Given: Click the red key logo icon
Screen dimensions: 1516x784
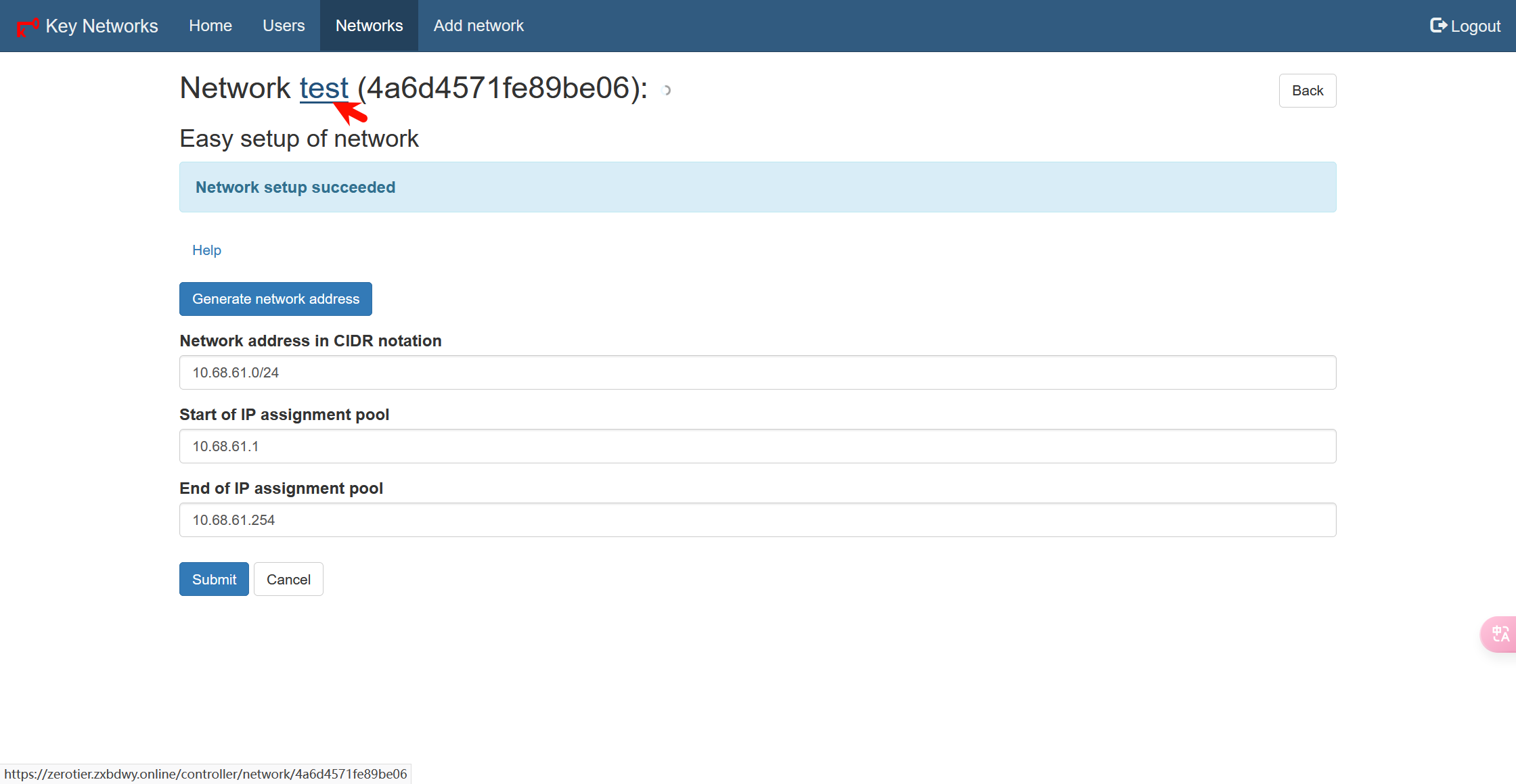Looking at the screenshot, I should pyautogui.click(x=27, y=27).
